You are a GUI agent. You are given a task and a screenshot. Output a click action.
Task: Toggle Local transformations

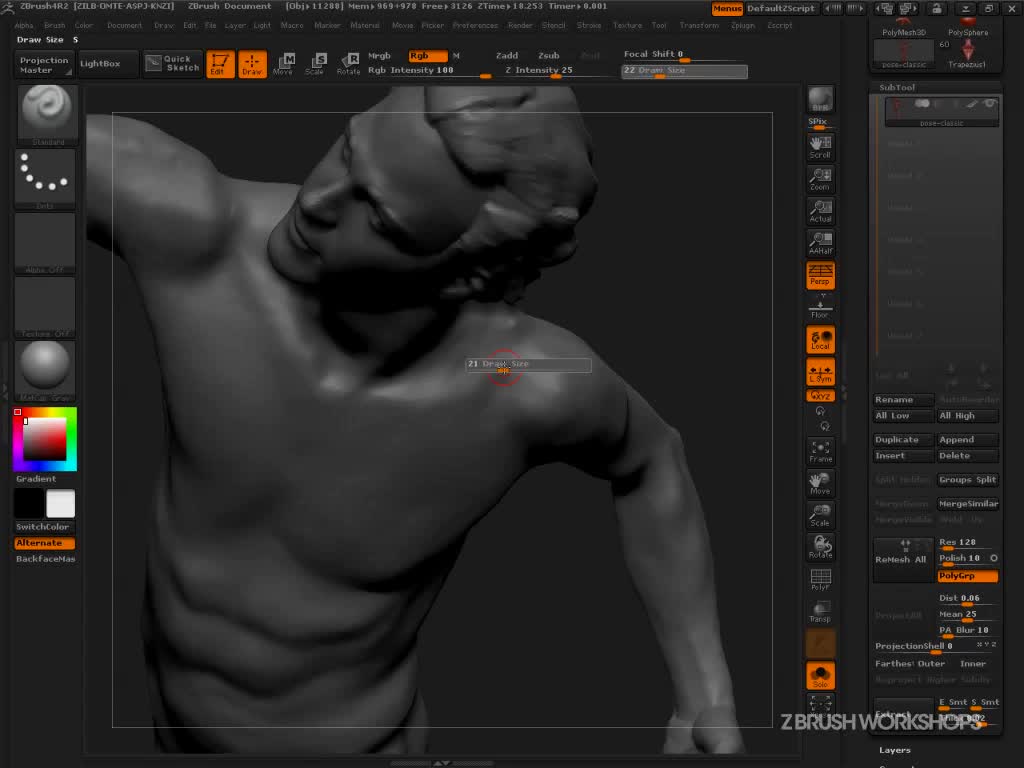(820, 340)
